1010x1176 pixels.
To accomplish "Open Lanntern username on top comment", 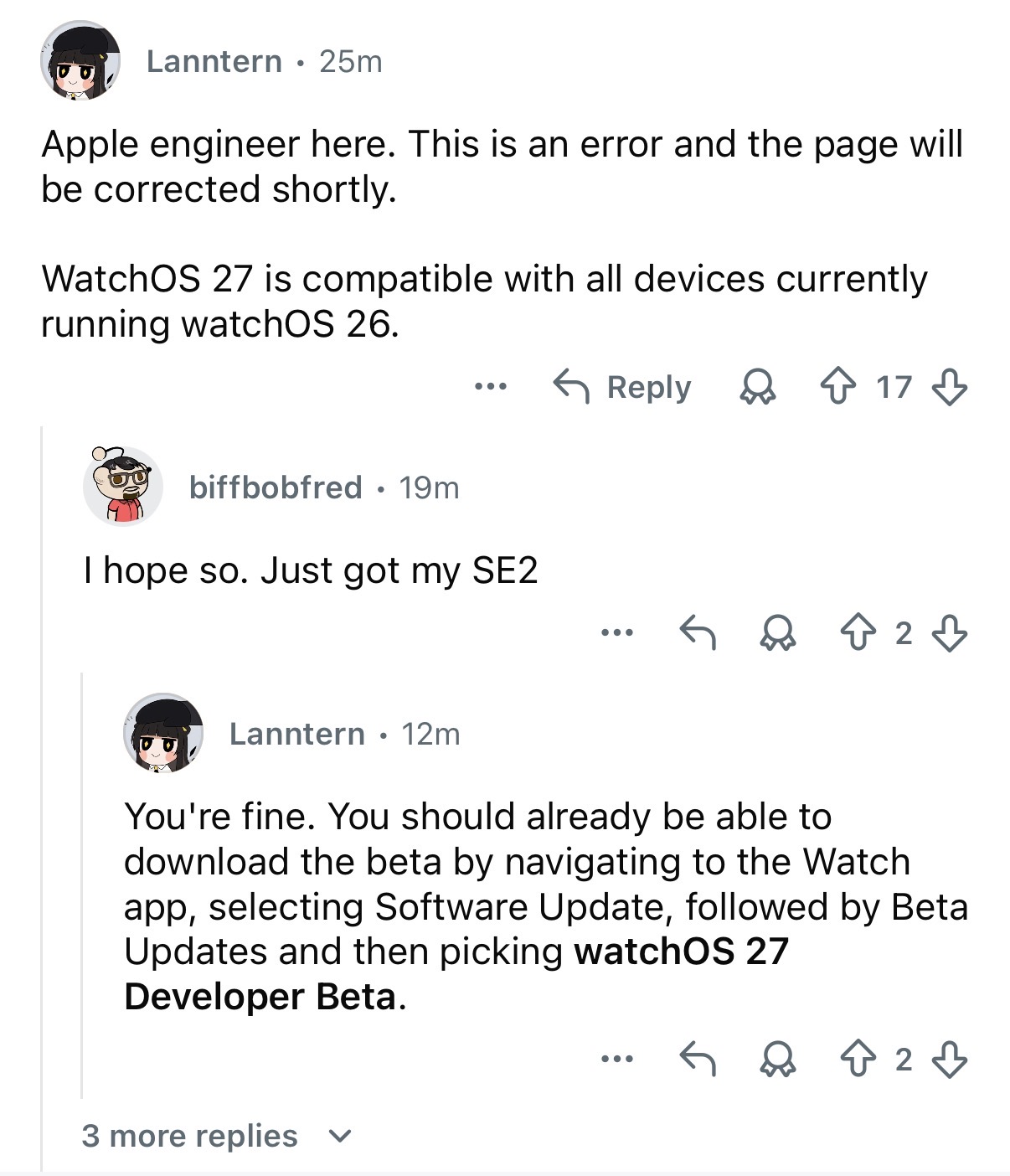I will [214, 61].
